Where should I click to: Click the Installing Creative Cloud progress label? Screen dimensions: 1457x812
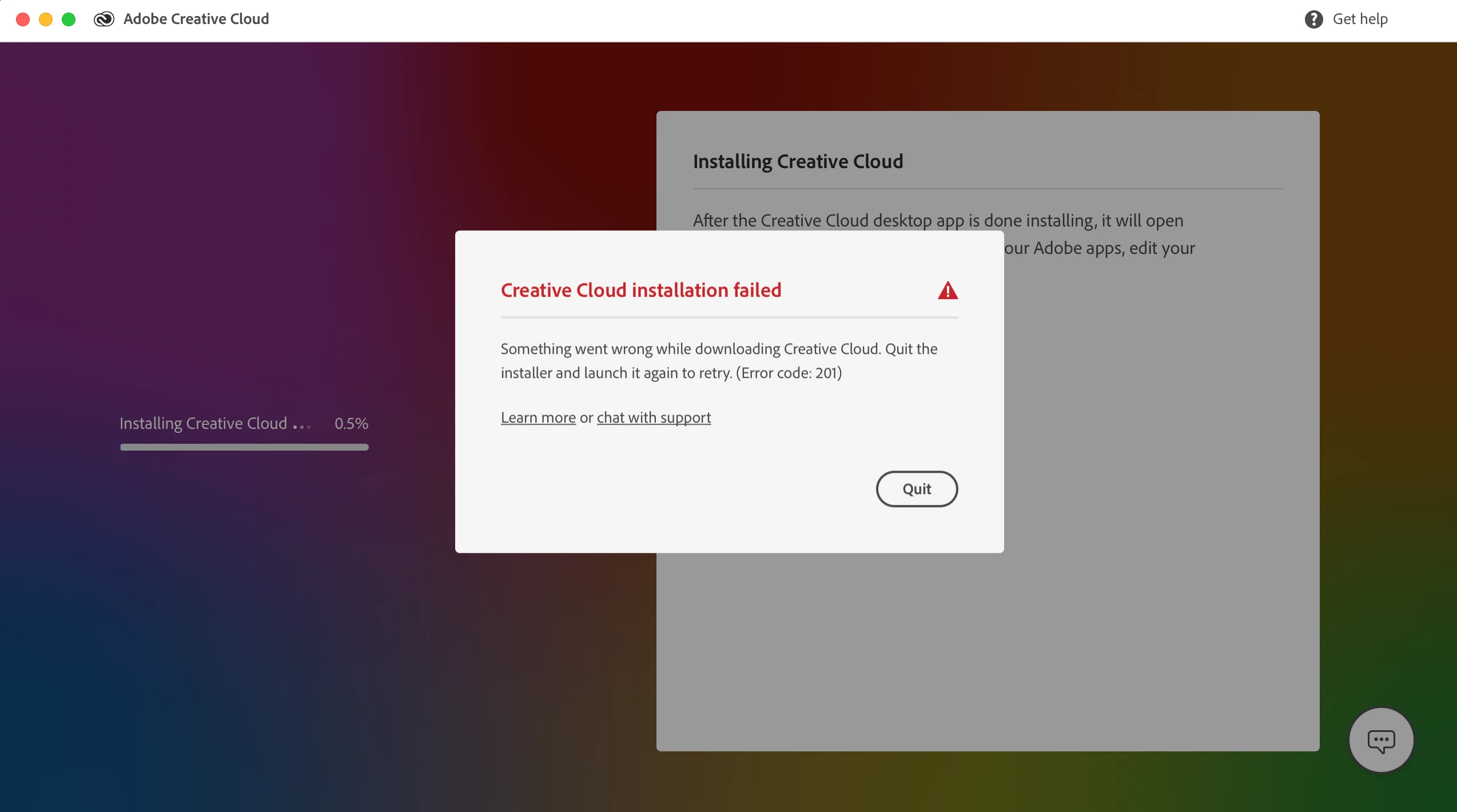(x=203, y=424)
